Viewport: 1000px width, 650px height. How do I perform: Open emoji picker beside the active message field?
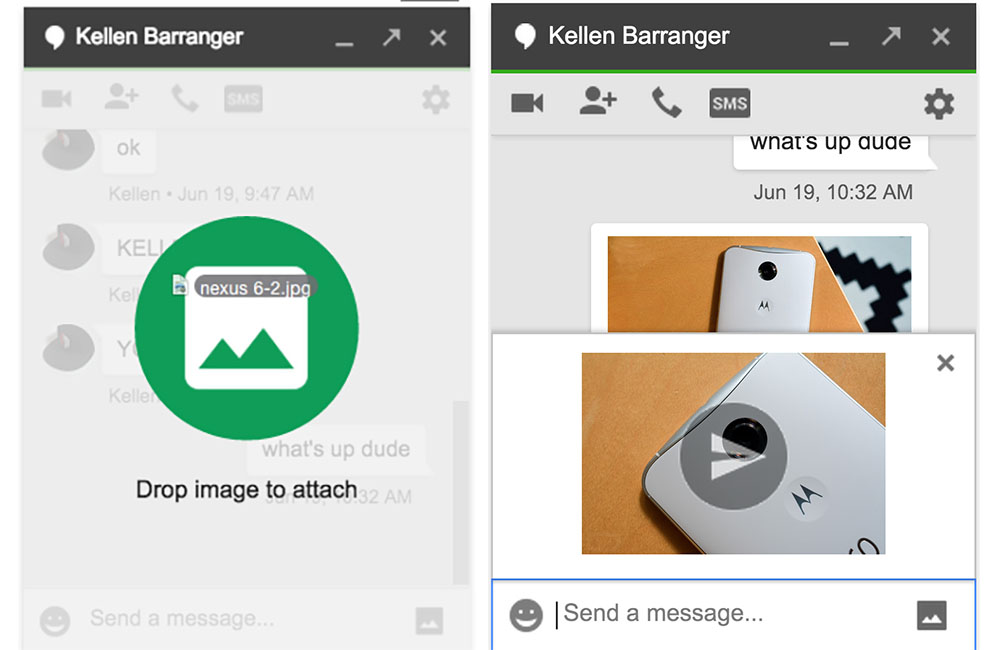526,614
